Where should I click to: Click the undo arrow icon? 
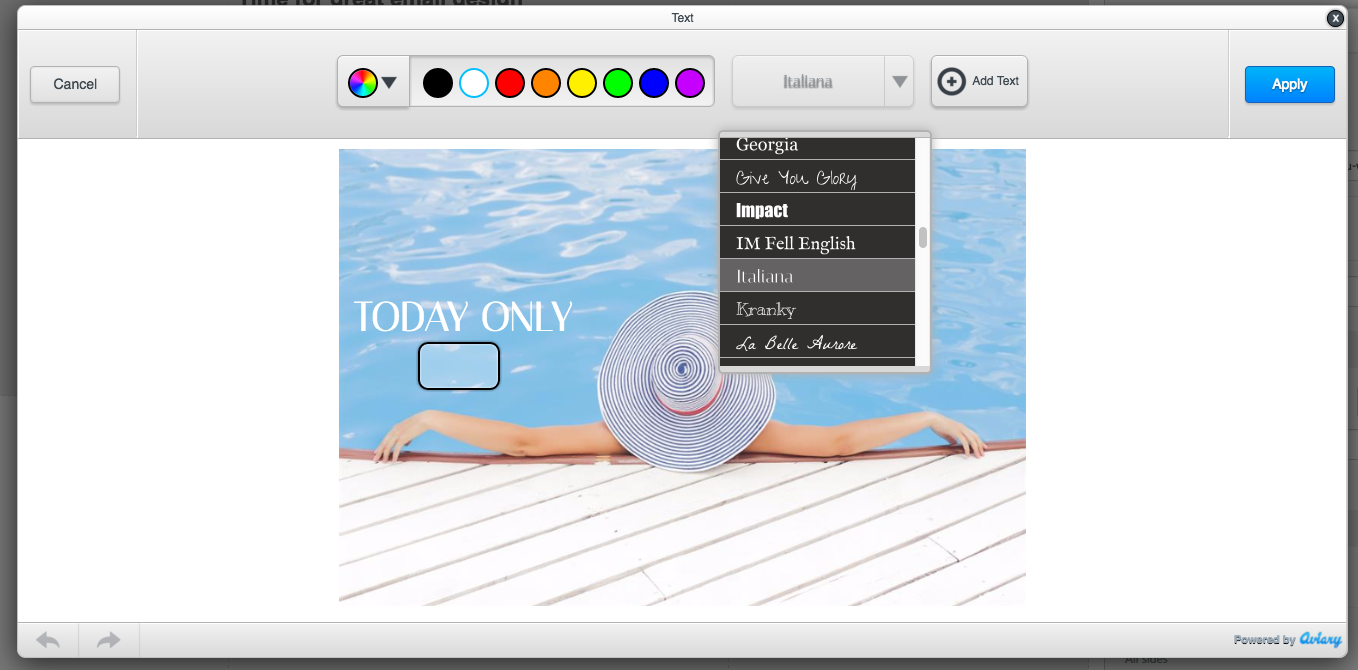47,640
